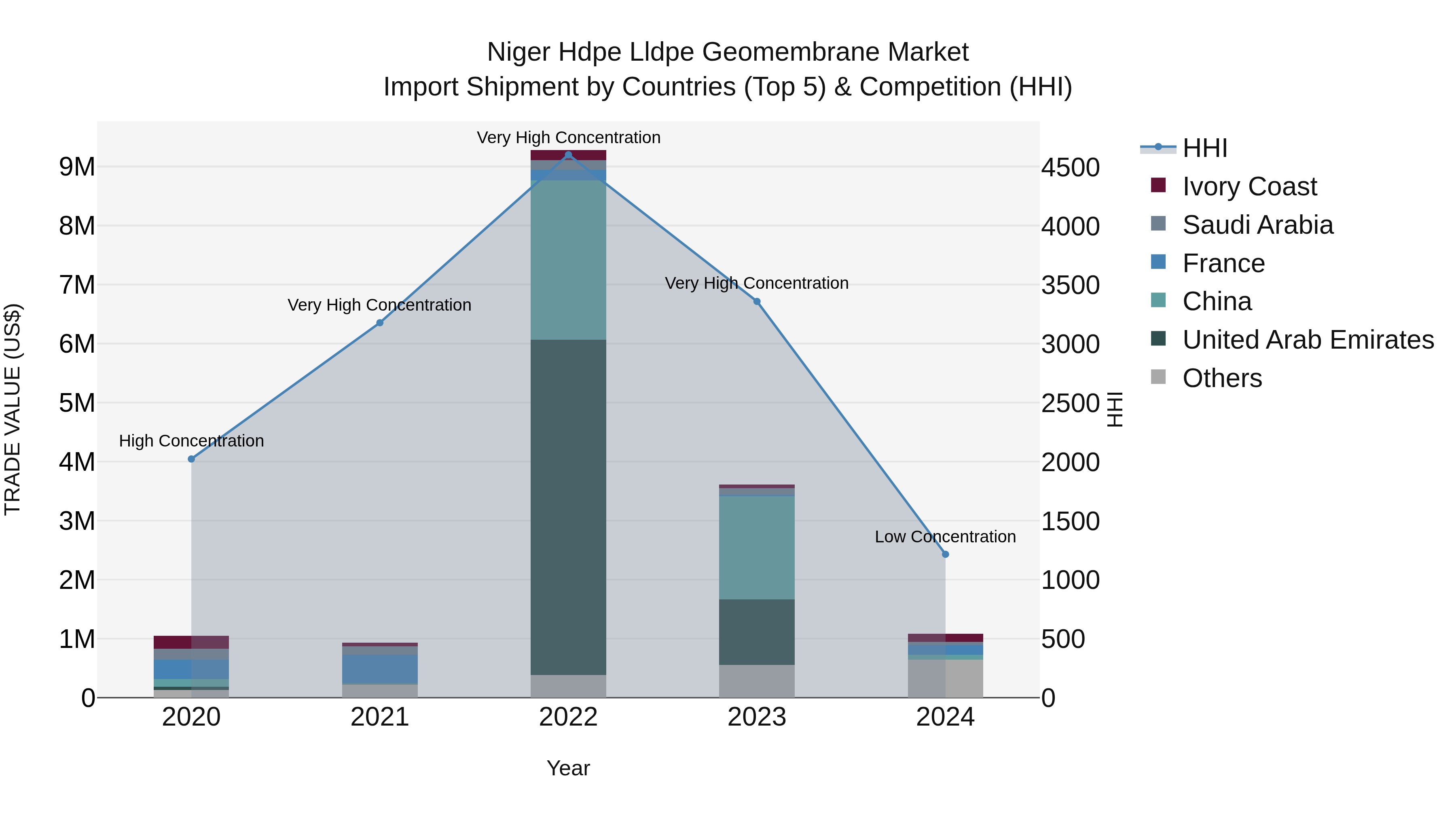
Task: Click the '9M' left axis label
Action: click(x=77, y=167)
